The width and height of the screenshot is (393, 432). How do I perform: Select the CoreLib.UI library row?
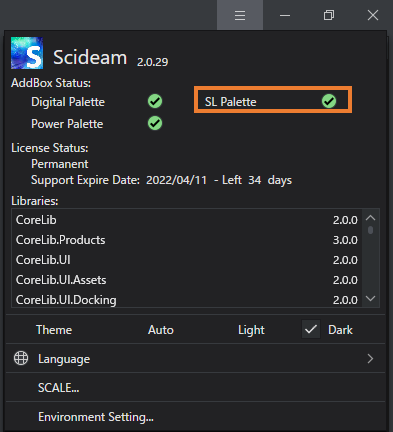[187, 260]
